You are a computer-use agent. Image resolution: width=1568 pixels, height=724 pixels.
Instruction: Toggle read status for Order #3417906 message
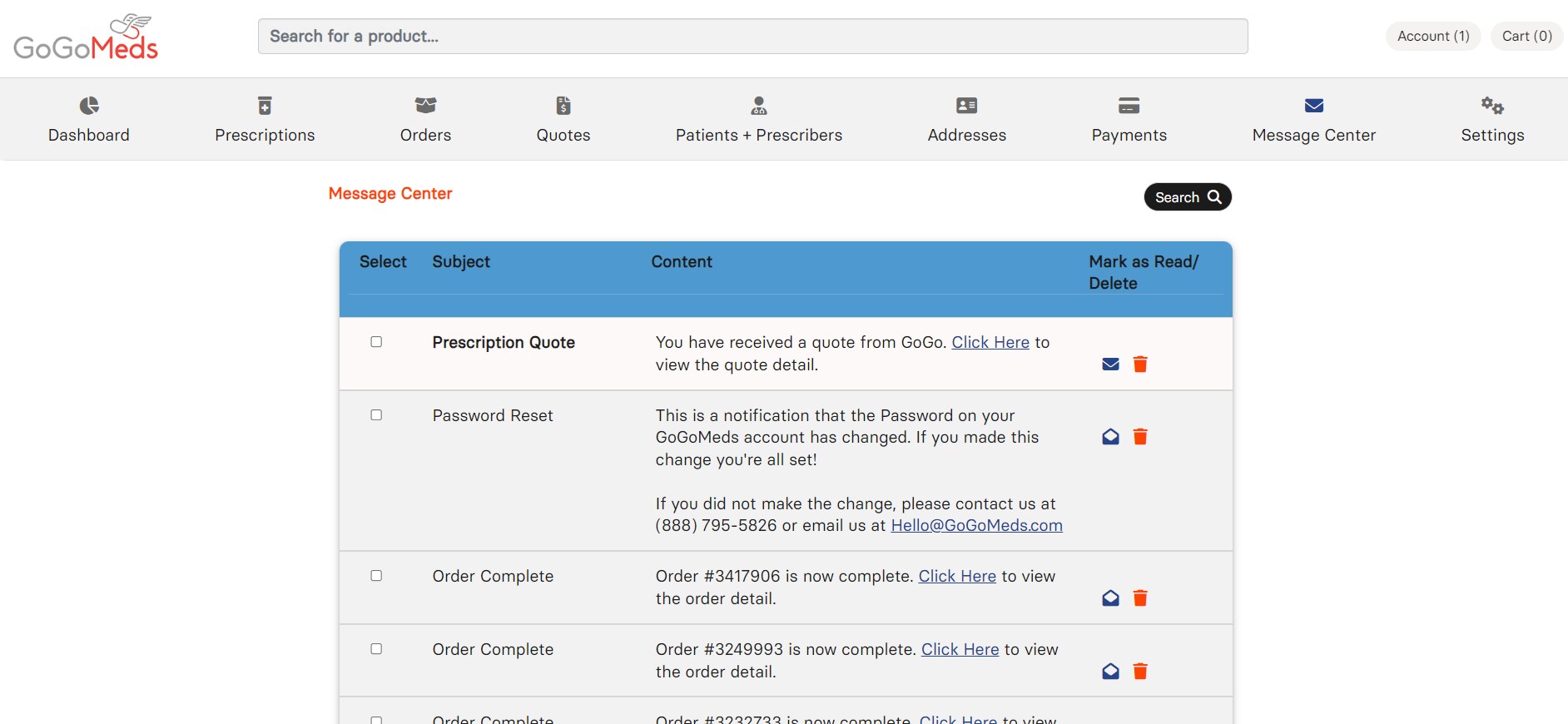click(1110, 598)
